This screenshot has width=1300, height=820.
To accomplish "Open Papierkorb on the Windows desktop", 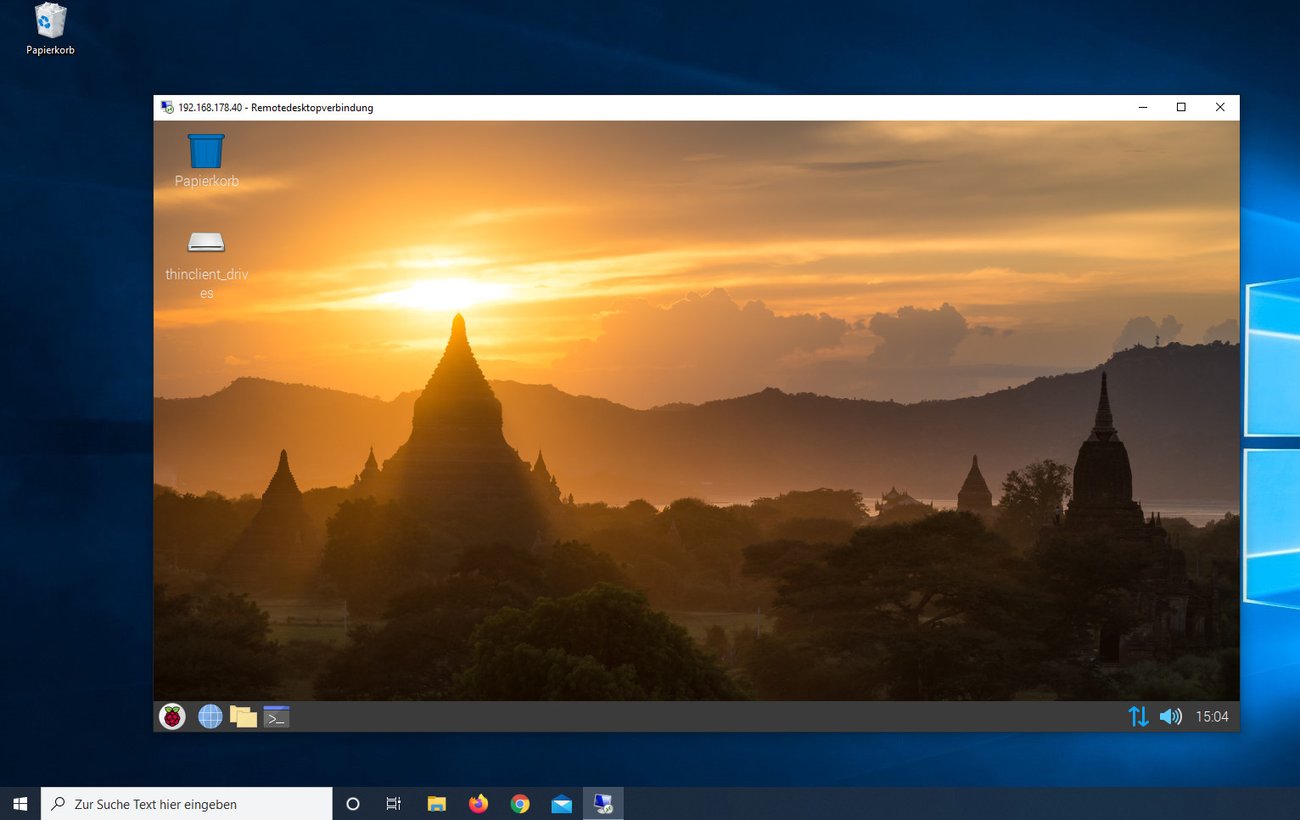I will (x=49, y=25).
